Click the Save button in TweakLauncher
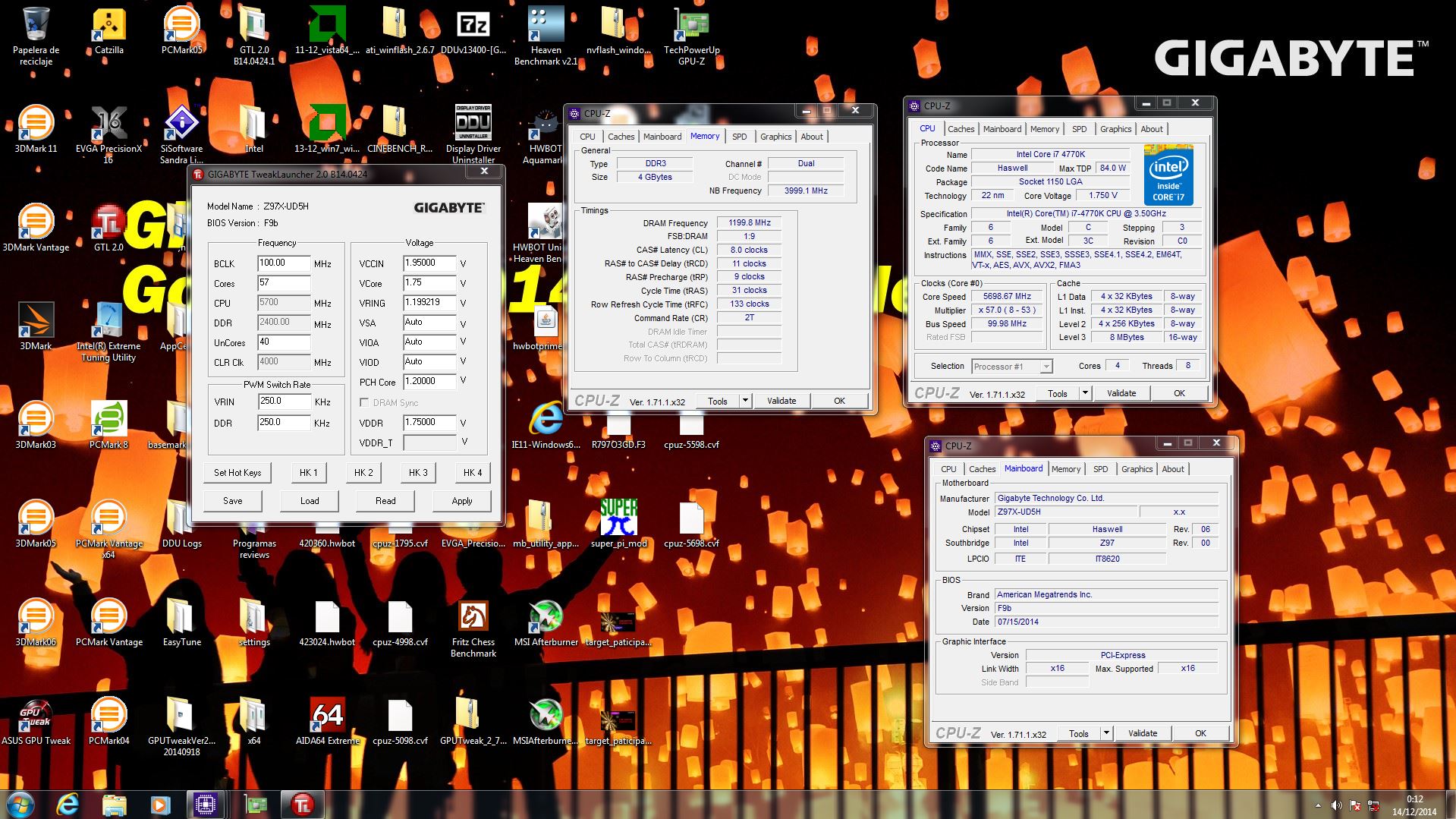1456x819 pixels. coord(233,501)
